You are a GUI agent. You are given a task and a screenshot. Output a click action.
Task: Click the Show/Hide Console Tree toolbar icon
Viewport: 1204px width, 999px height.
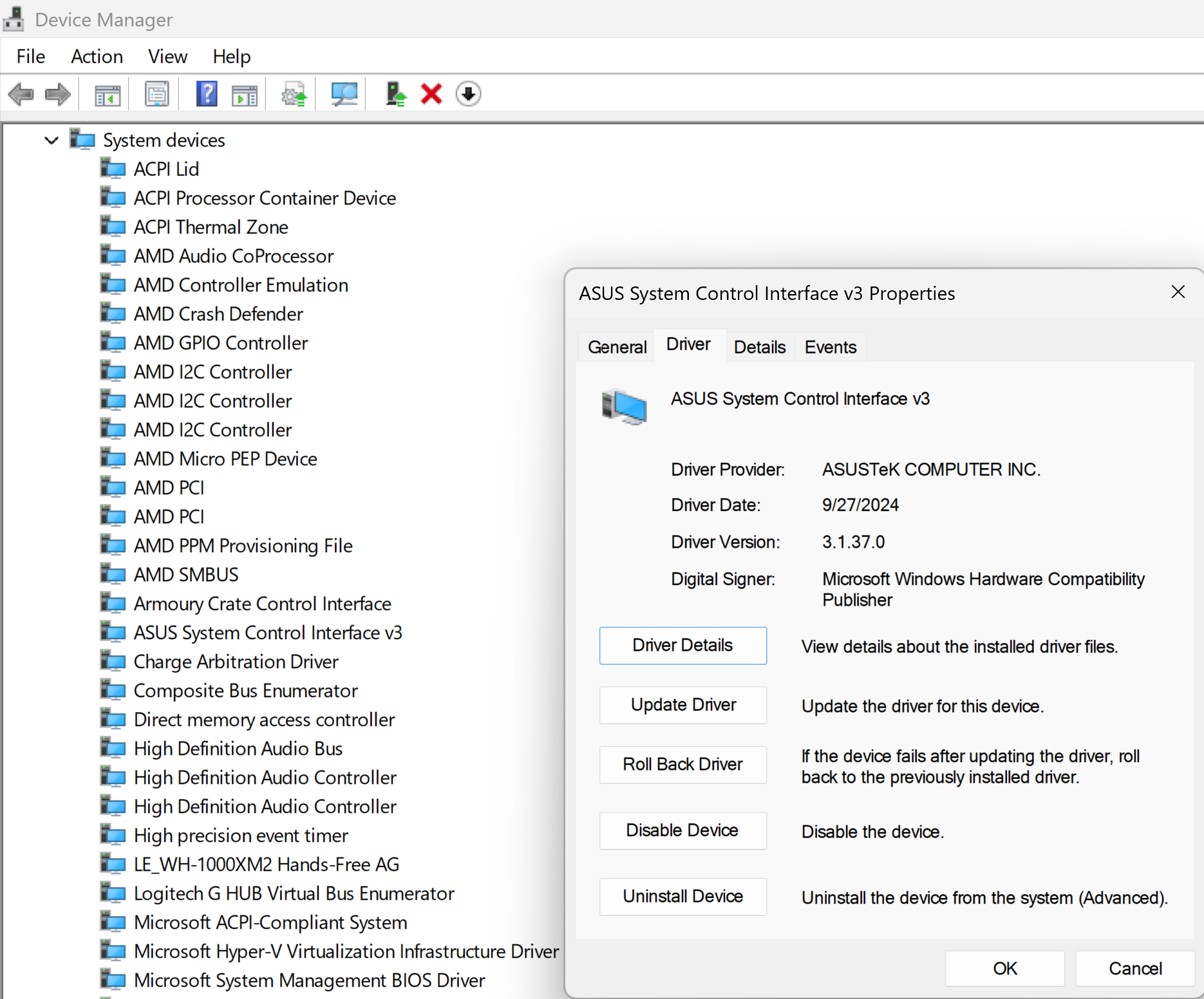tap(108, 95)
